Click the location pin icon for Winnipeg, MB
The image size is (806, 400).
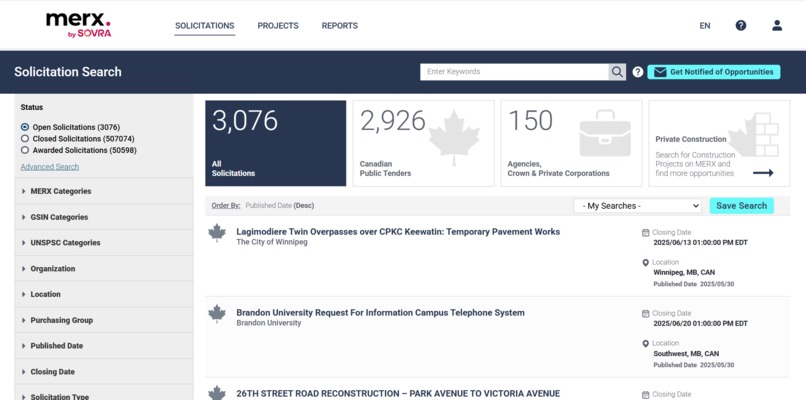pos(646,263)
